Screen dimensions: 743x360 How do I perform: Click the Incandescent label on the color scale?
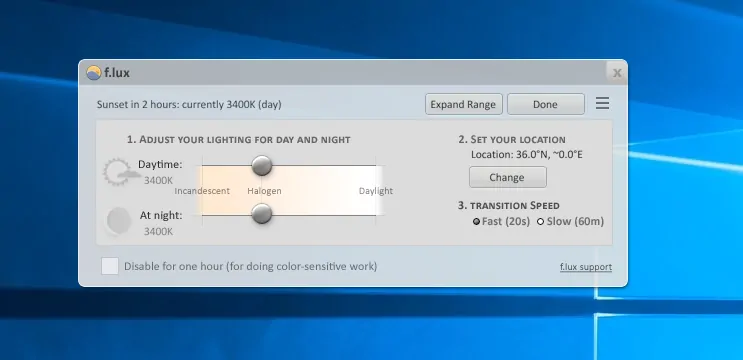pos(202,191)
